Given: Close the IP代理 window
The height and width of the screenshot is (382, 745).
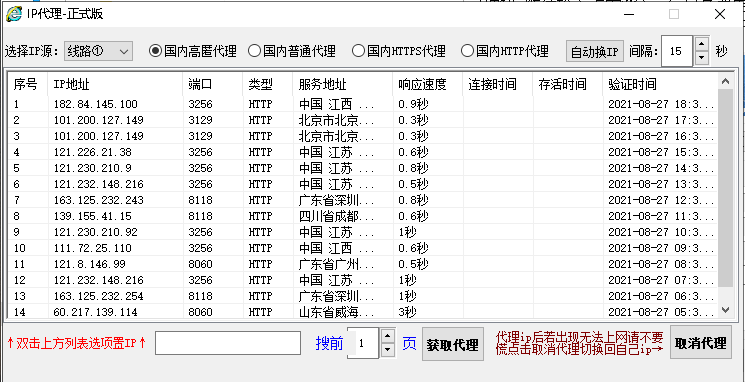Looking at the screenshot, I should (x=720, y=14).
